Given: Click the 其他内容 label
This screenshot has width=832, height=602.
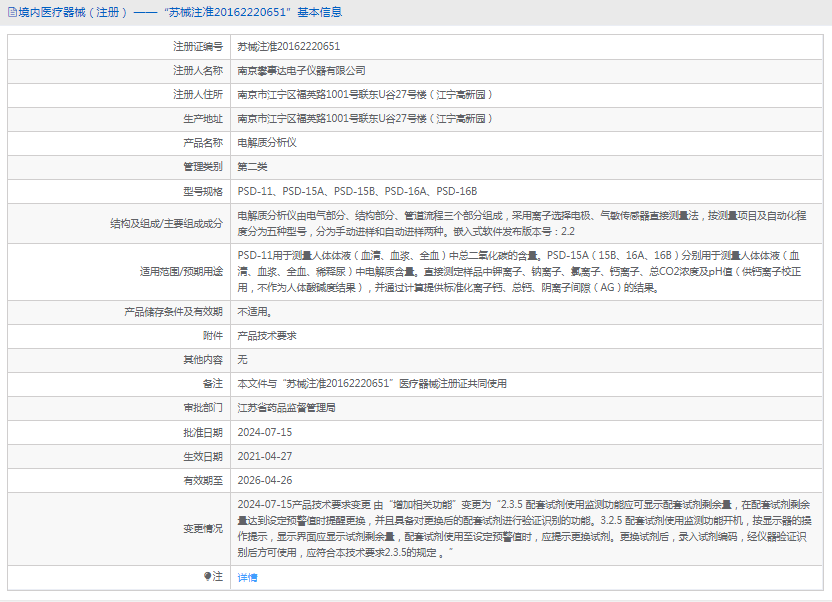Looking at the screenshot, I should [x=203, y=360].
